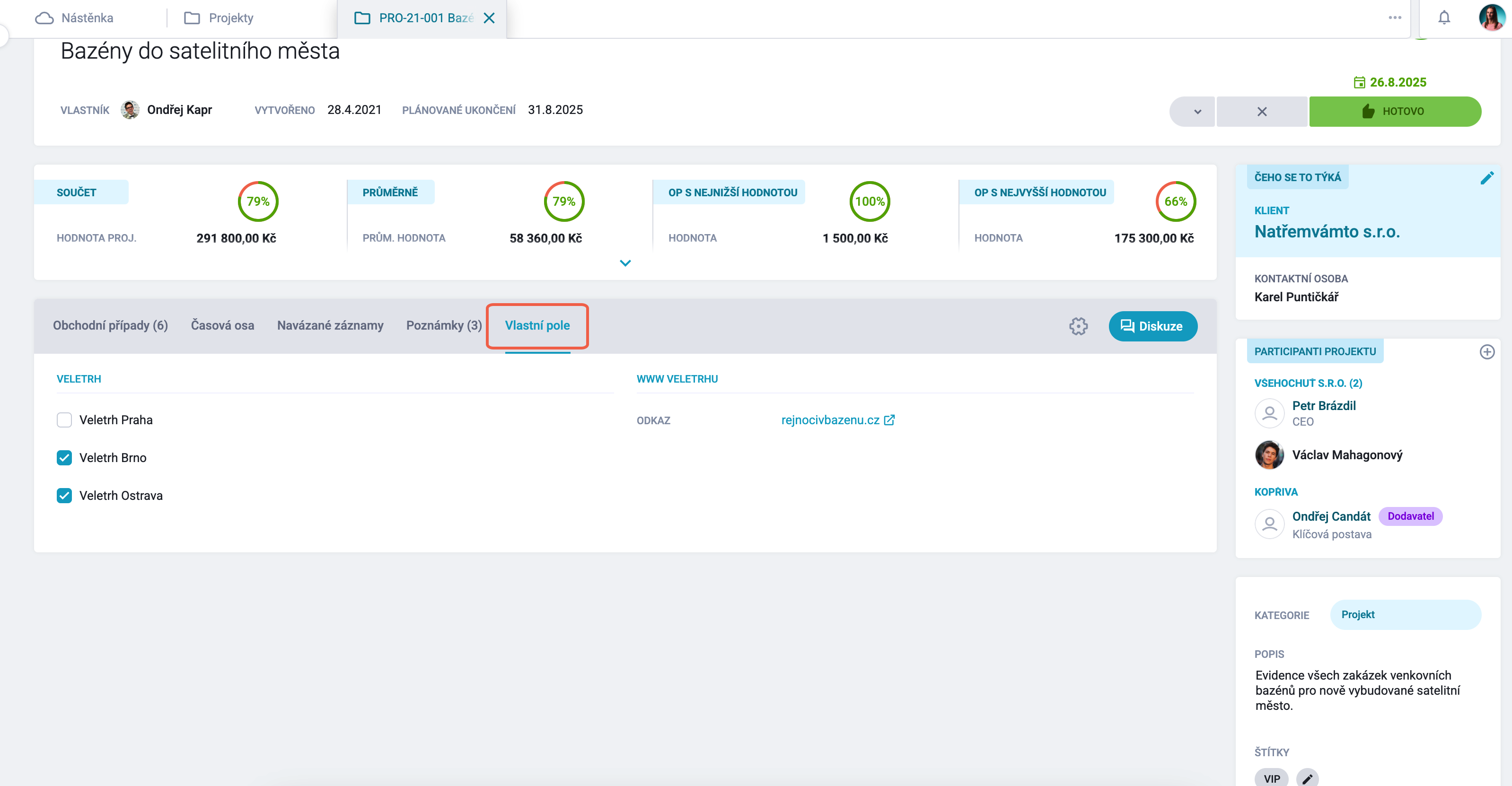Add project participant with plus icon
The image size is (1512, 786).
(x=1487, y=352)
